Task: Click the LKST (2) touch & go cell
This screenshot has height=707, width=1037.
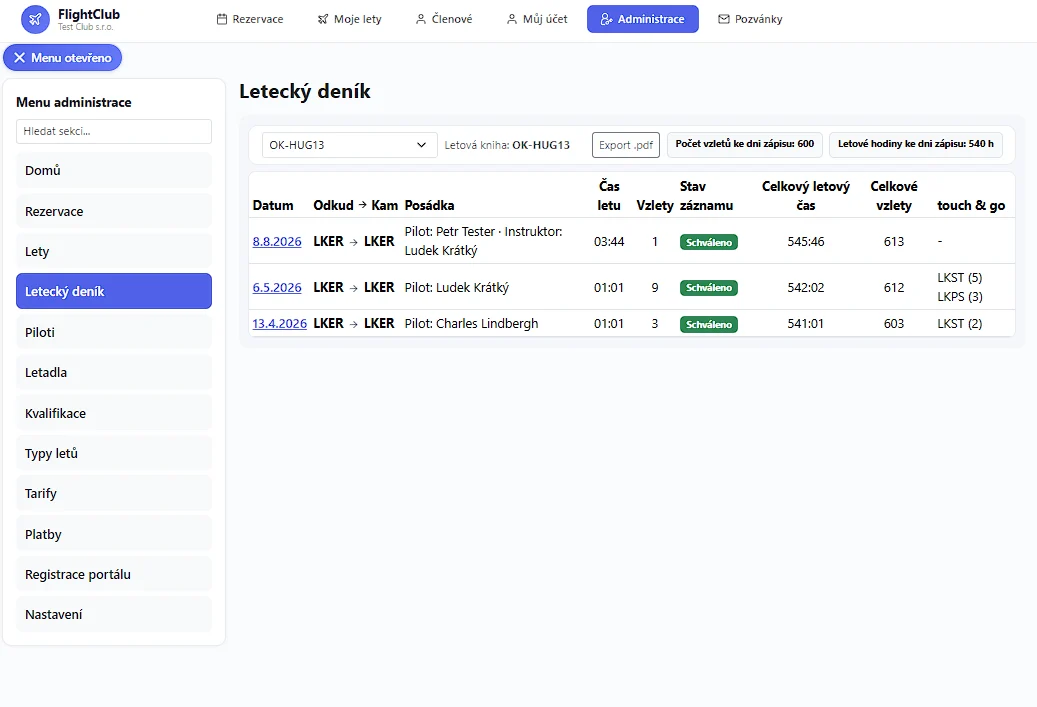Action: pos(960,323)
